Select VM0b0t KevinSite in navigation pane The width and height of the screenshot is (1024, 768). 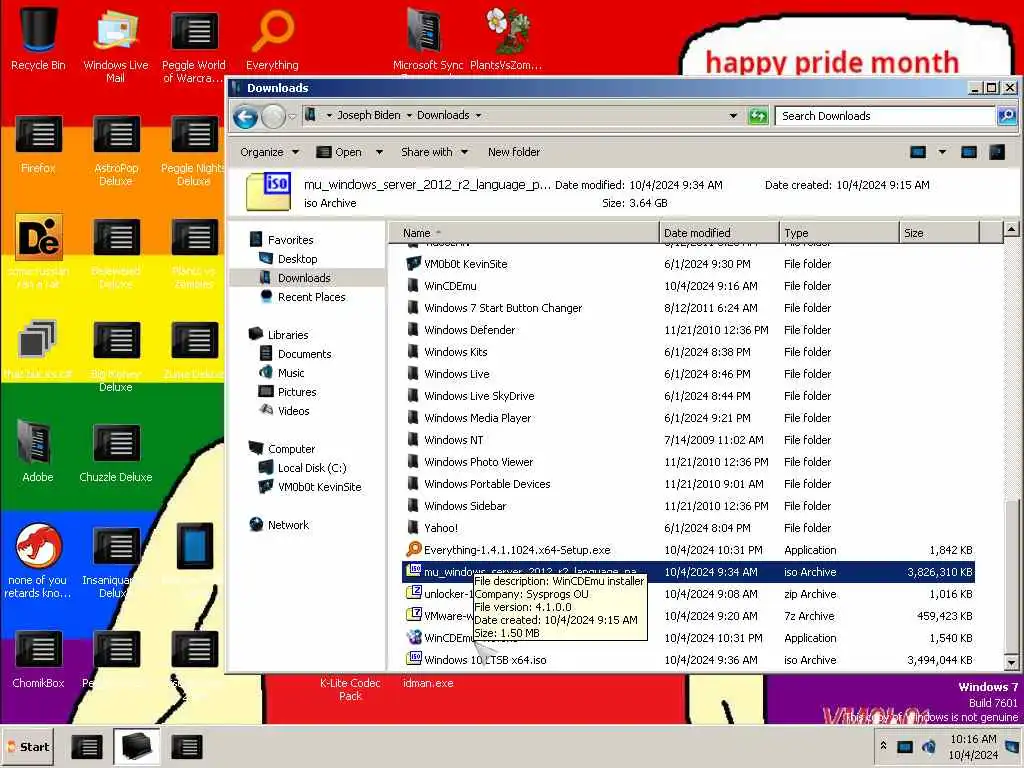310,487
